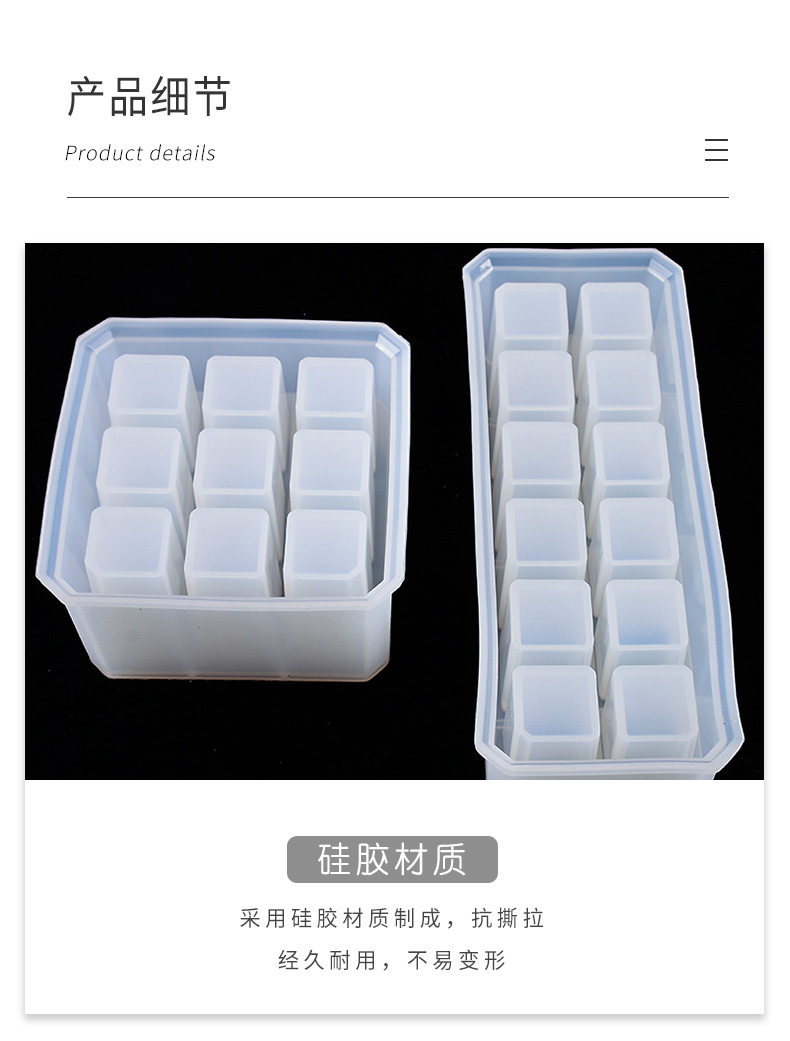Click the 产品细节 heading

click(149, 97)
